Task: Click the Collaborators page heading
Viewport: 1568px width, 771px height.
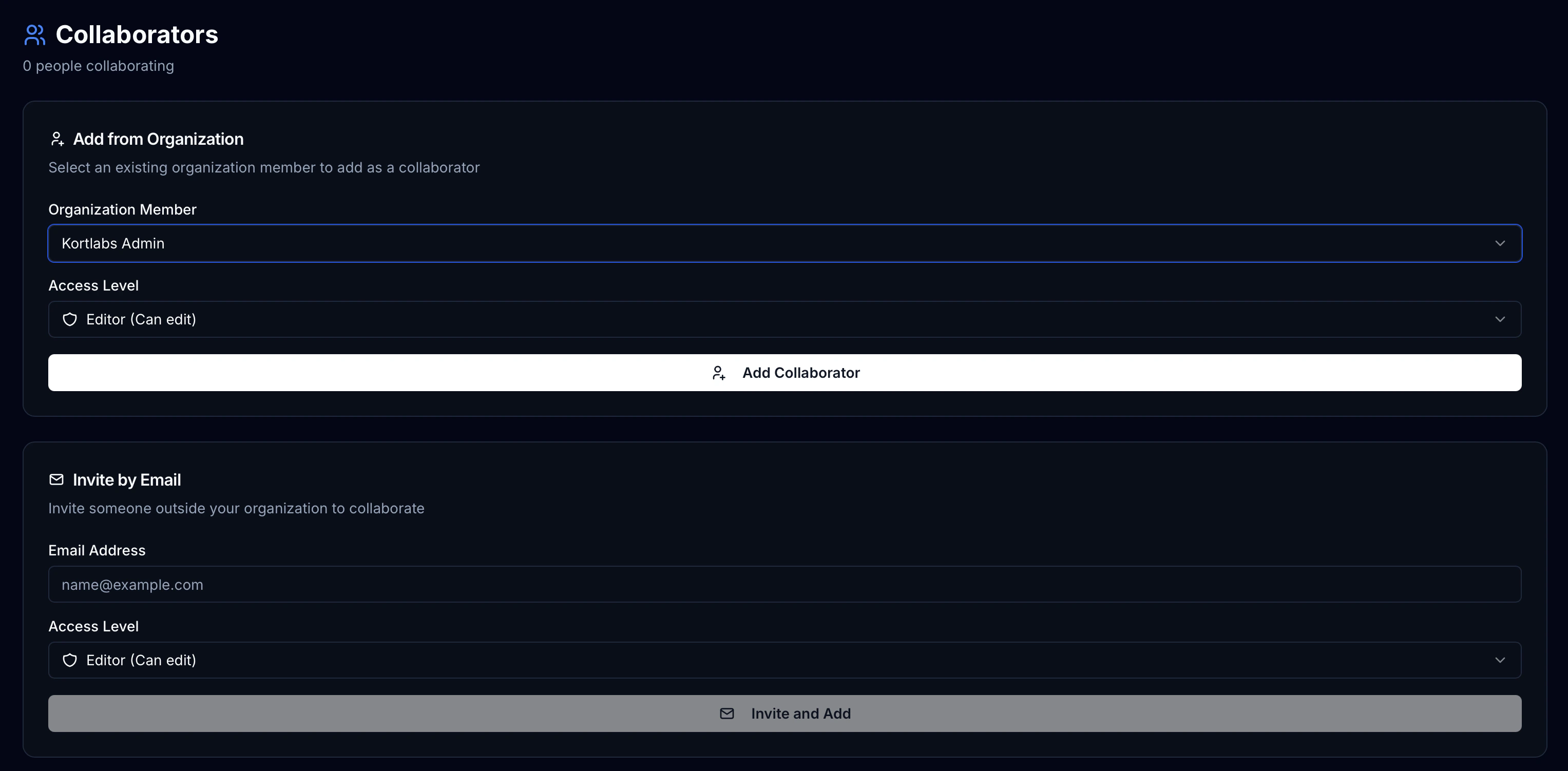Action: (x=137, y=35)
